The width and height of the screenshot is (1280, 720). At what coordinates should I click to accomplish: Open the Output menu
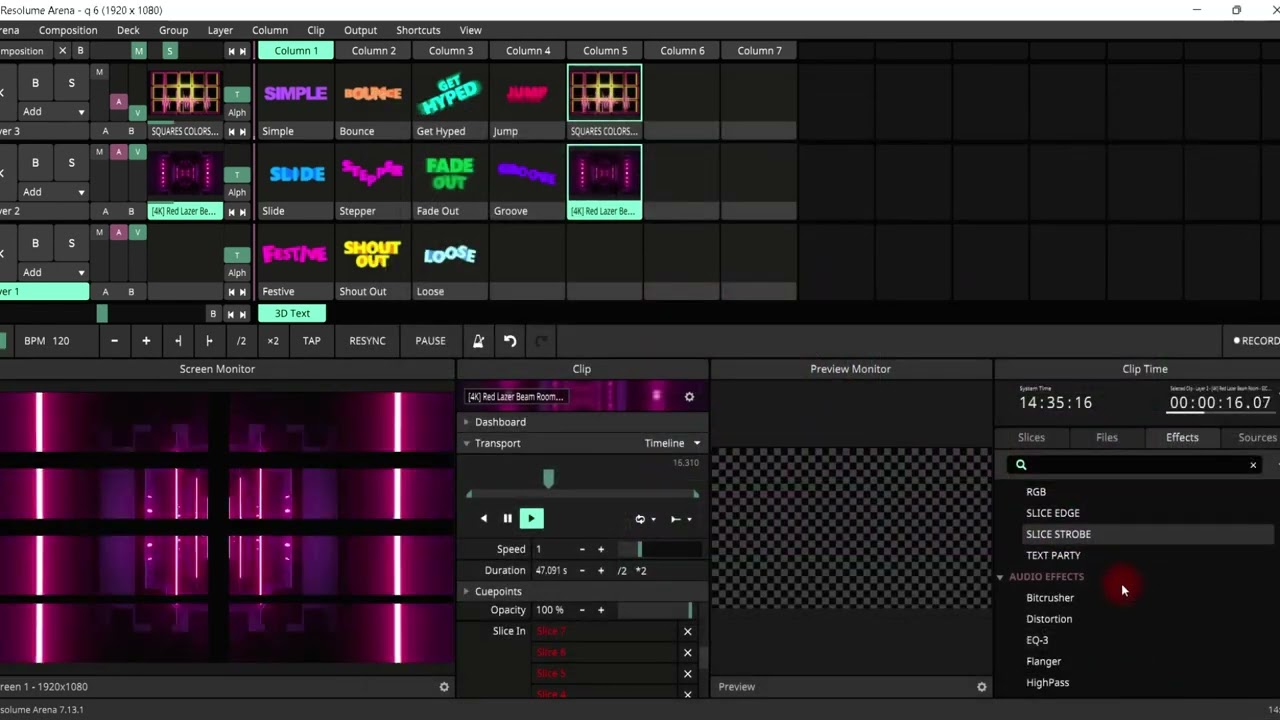point(360,30)
